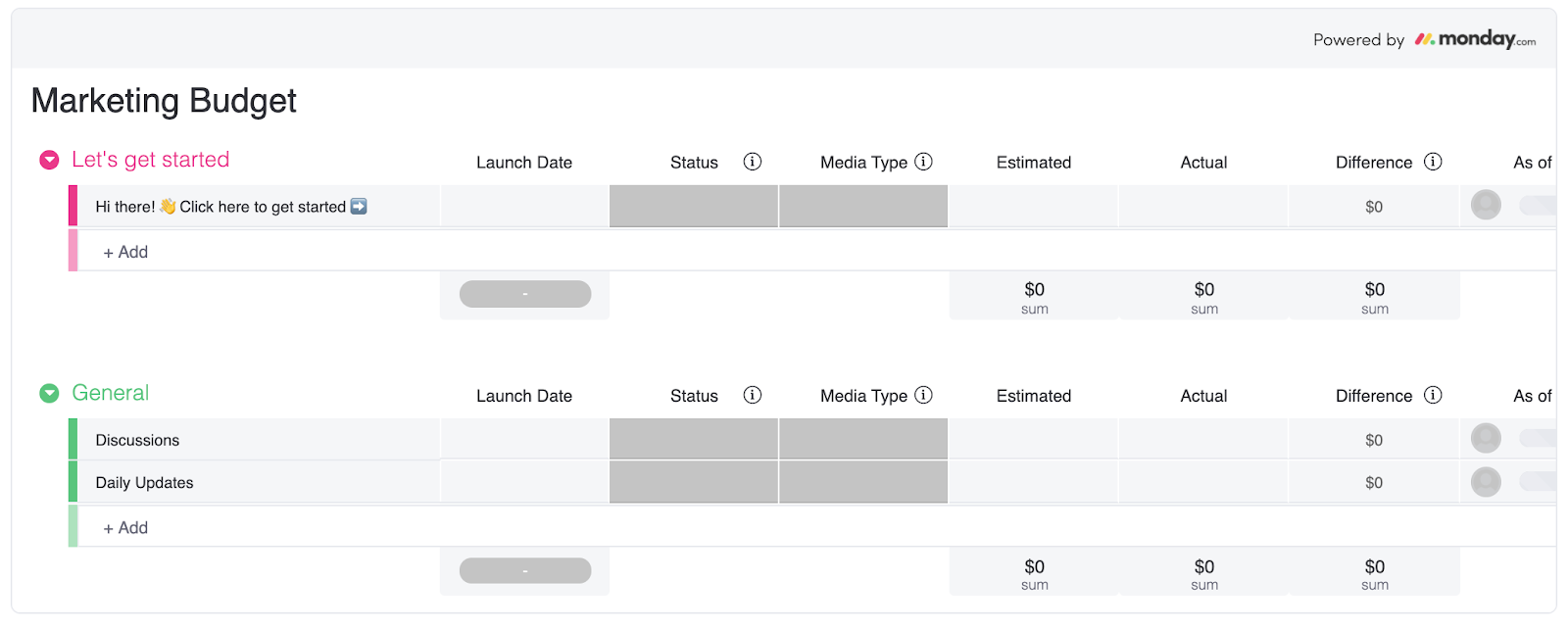The width and height of the screenshot is (1568, 629).
Task: Click Launch Date cell of Hi there row
Action: 524,206
